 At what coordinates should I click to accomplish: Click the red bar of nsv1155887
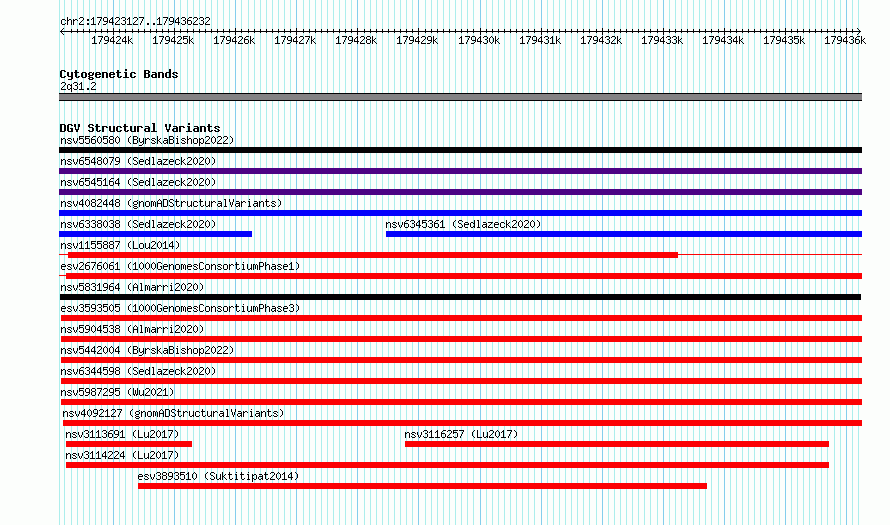pos(373,255)
